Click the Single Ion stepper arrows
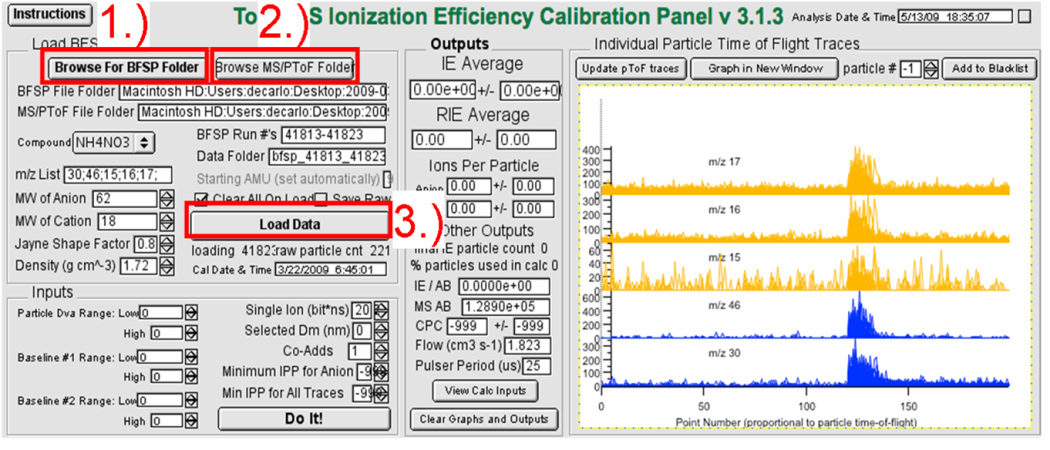The image size is (1050, 450). click(x=381, y=310)
